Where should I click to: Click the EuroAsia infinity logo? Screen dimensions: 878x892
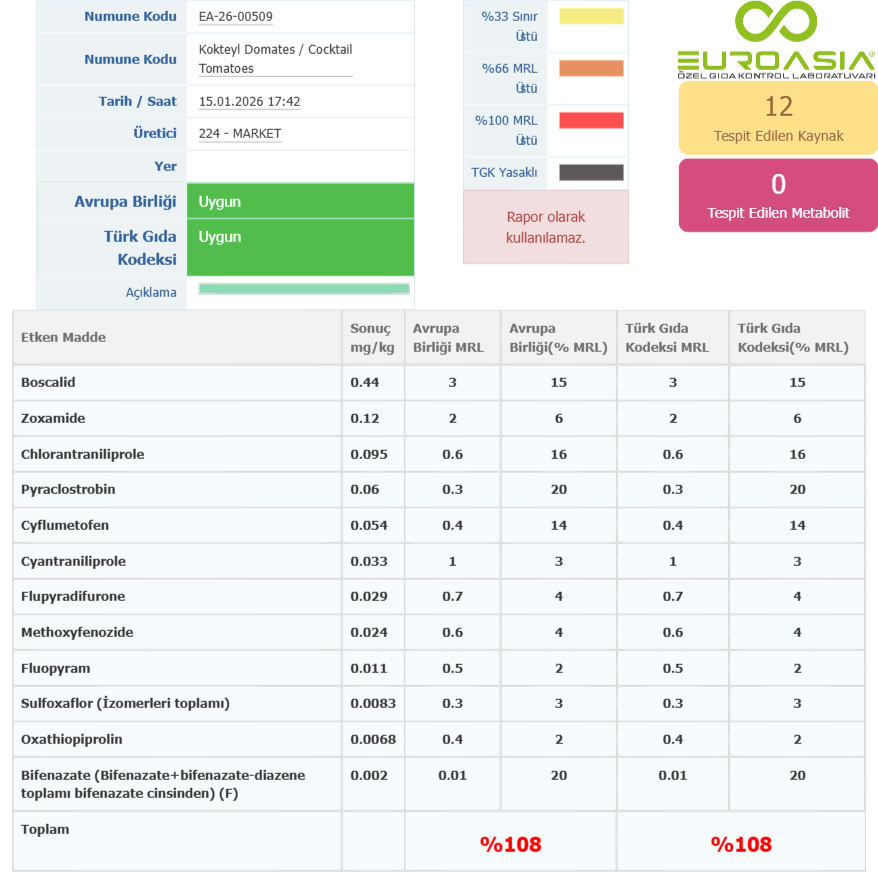point(776,24)
